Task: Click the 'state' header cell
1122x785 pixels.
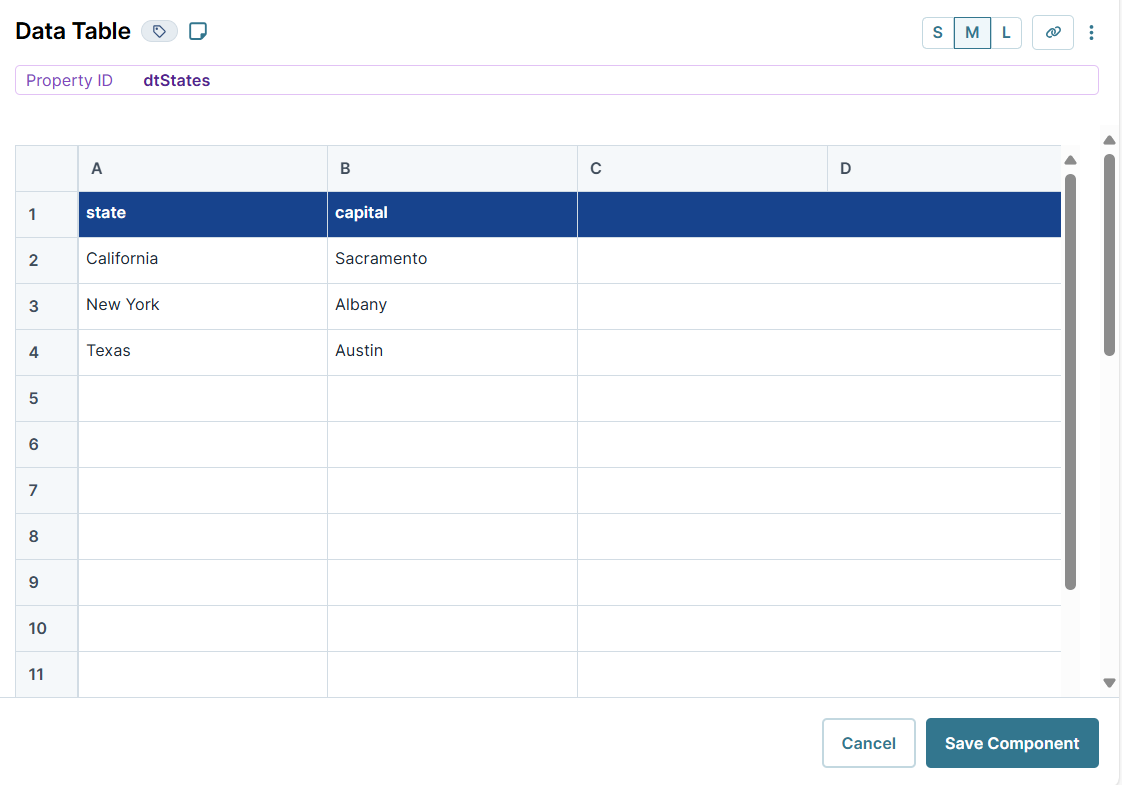Action: click(x=203, y=214)
